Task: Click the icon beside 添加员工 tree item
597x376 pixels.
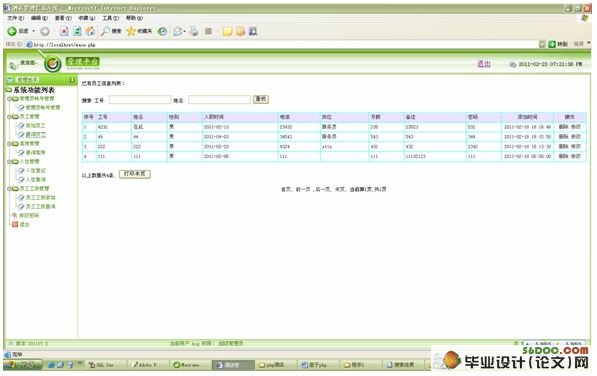Action: tap(21, 126)
